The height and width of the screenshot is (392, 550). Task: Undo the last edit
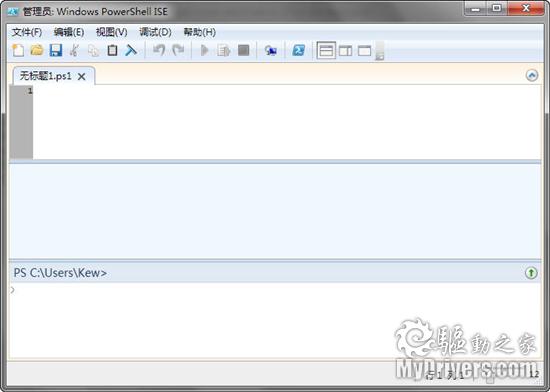tap(159, 50)
